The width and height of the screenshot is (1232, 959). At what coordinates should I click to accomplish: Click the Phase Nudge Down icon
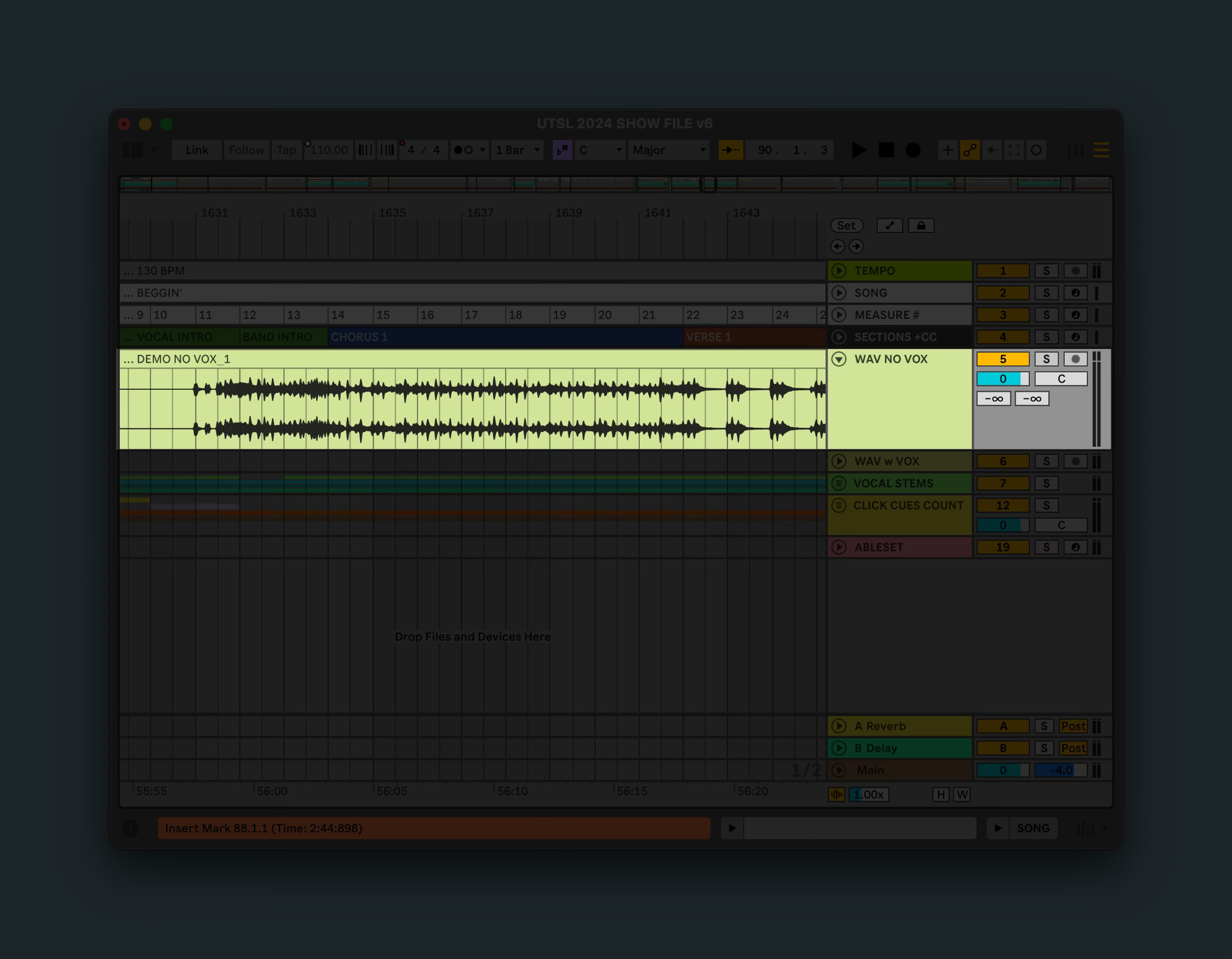tap(365, 150)
